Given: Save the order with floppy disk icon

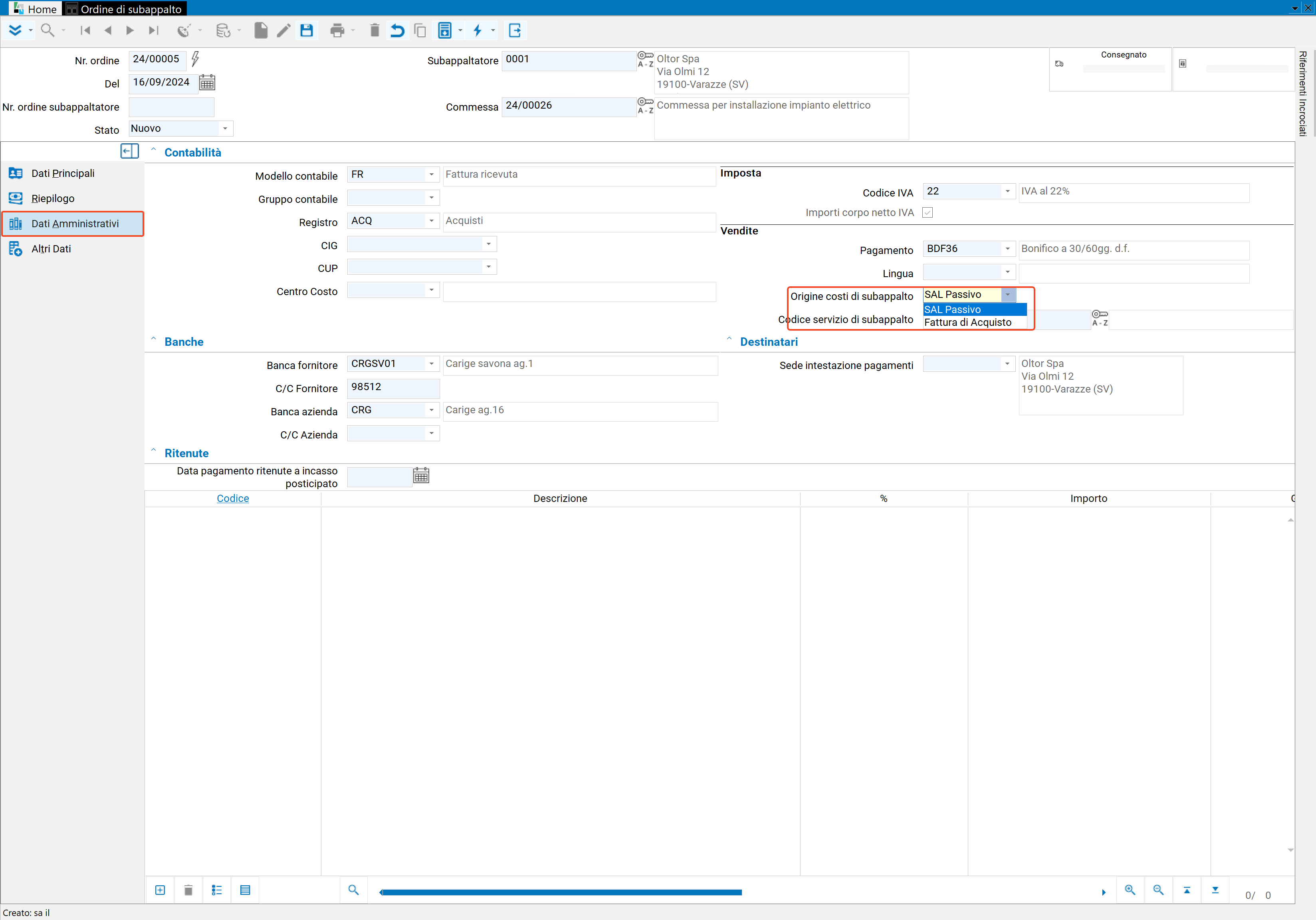Looking at the screenshot, I should [307, 30].
